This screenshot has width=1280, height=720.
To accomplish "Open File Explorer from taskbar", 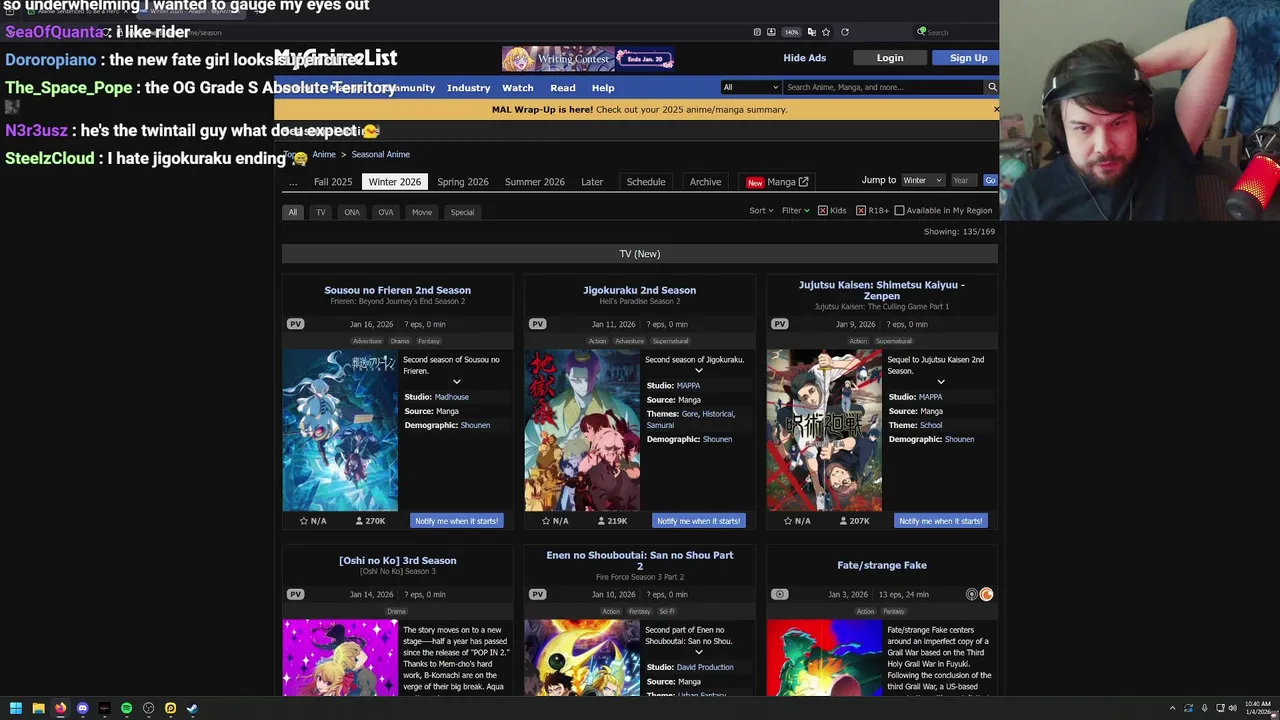I will click(38, 708).
